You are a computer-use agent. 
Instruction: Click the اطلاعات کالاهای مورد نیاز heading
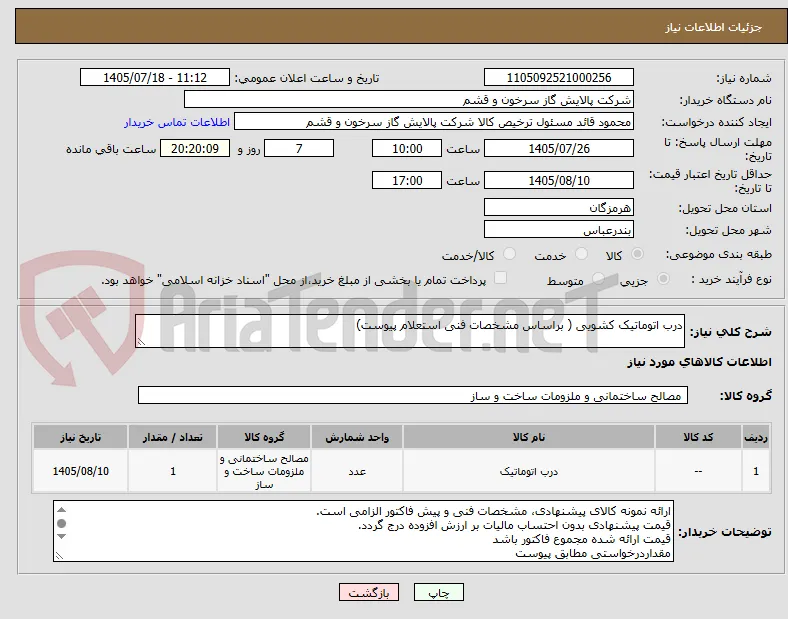click(x=699, y=362)
